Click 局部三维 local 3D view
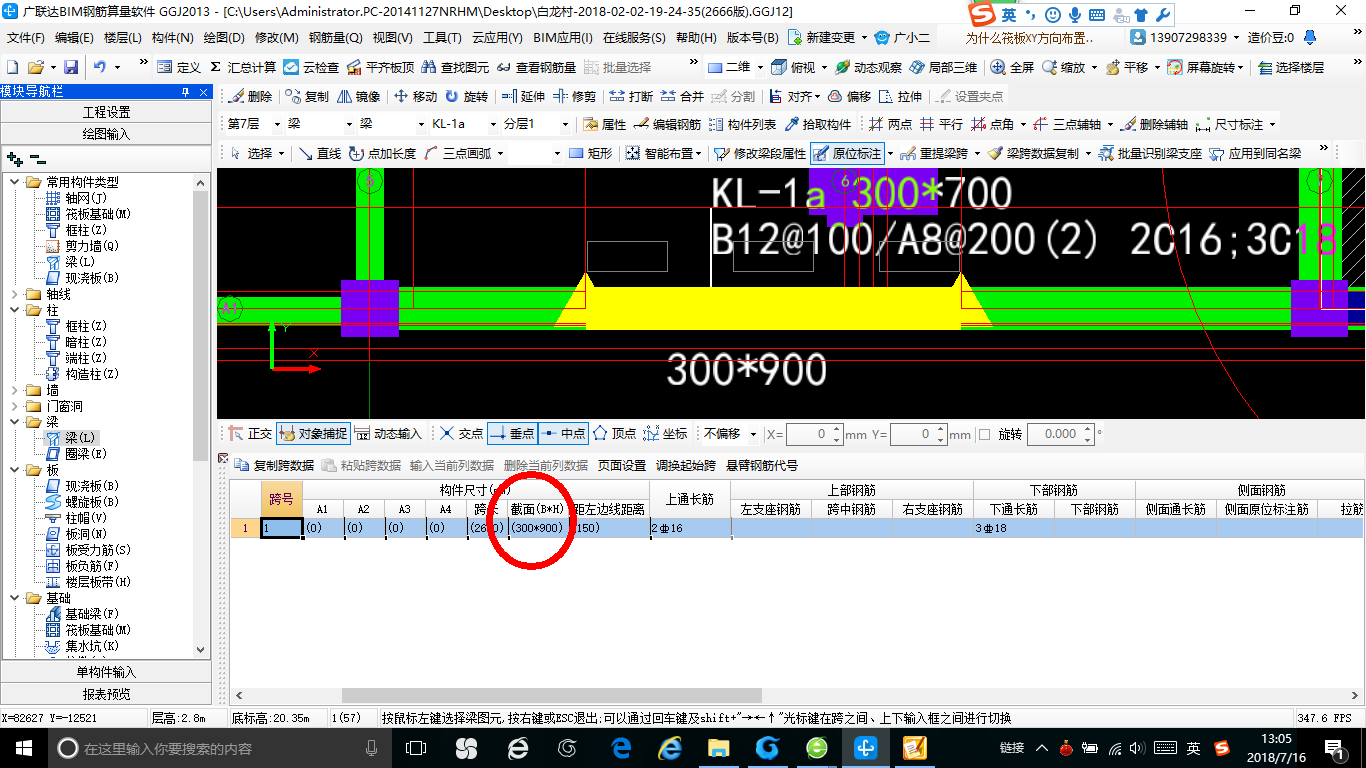 coord(943,67)
